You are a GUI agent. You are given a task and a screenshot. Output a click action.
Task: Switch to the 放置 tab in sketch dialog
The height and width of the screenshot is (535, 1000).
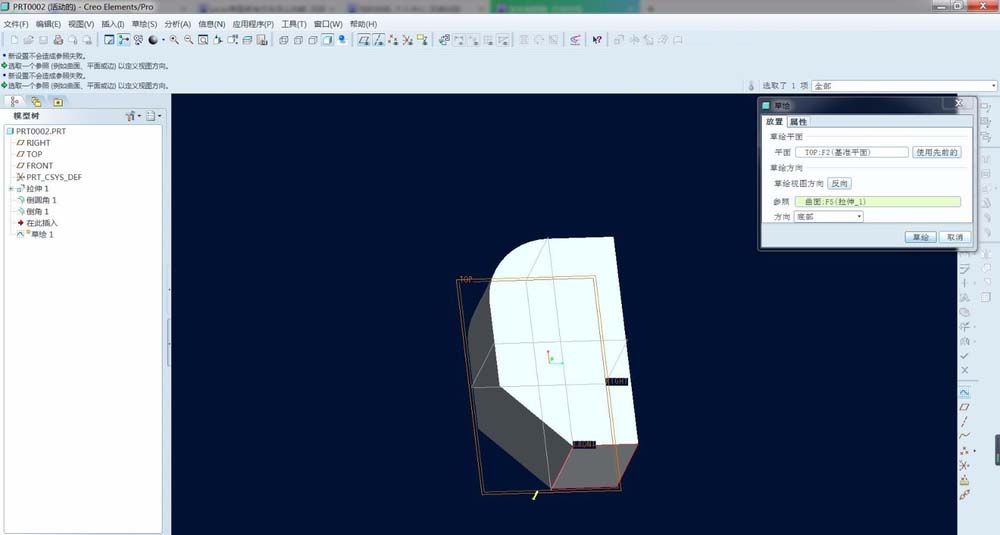[x=775, y=122]
